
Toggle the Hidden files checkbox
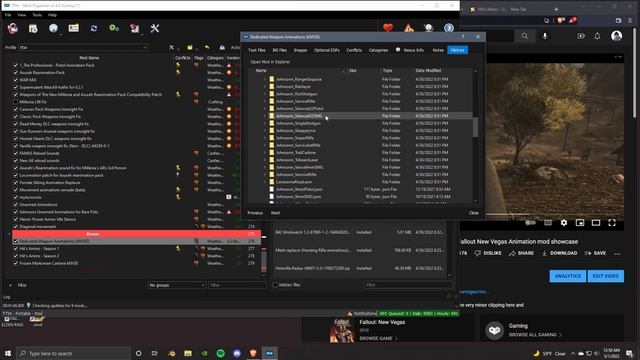[275, 285]
